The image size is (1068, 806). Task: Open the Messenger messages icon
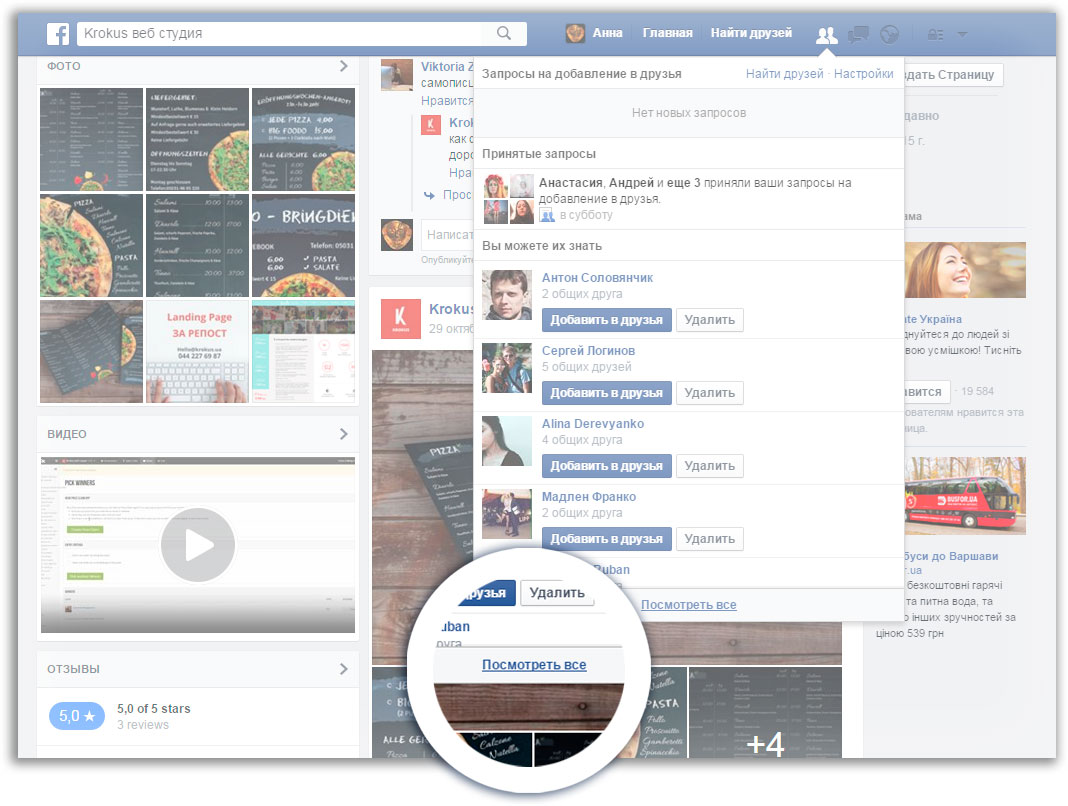pos(857,33)
